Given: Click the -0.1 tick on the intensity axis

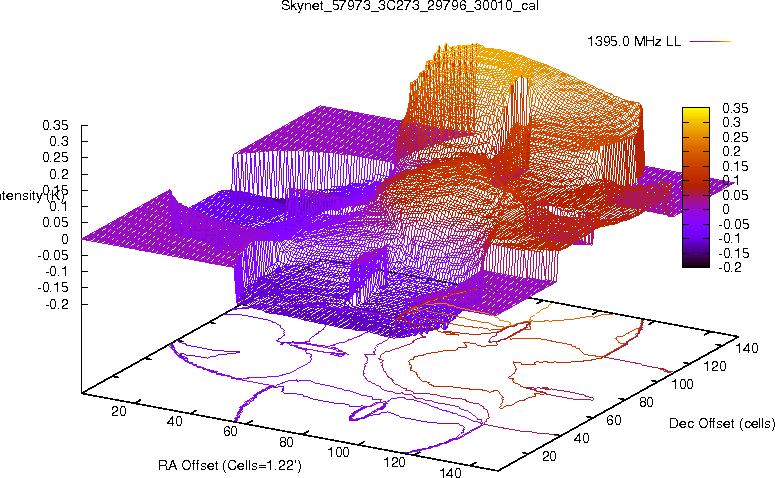Looking at the screenshot, I should tap(57, 271).
